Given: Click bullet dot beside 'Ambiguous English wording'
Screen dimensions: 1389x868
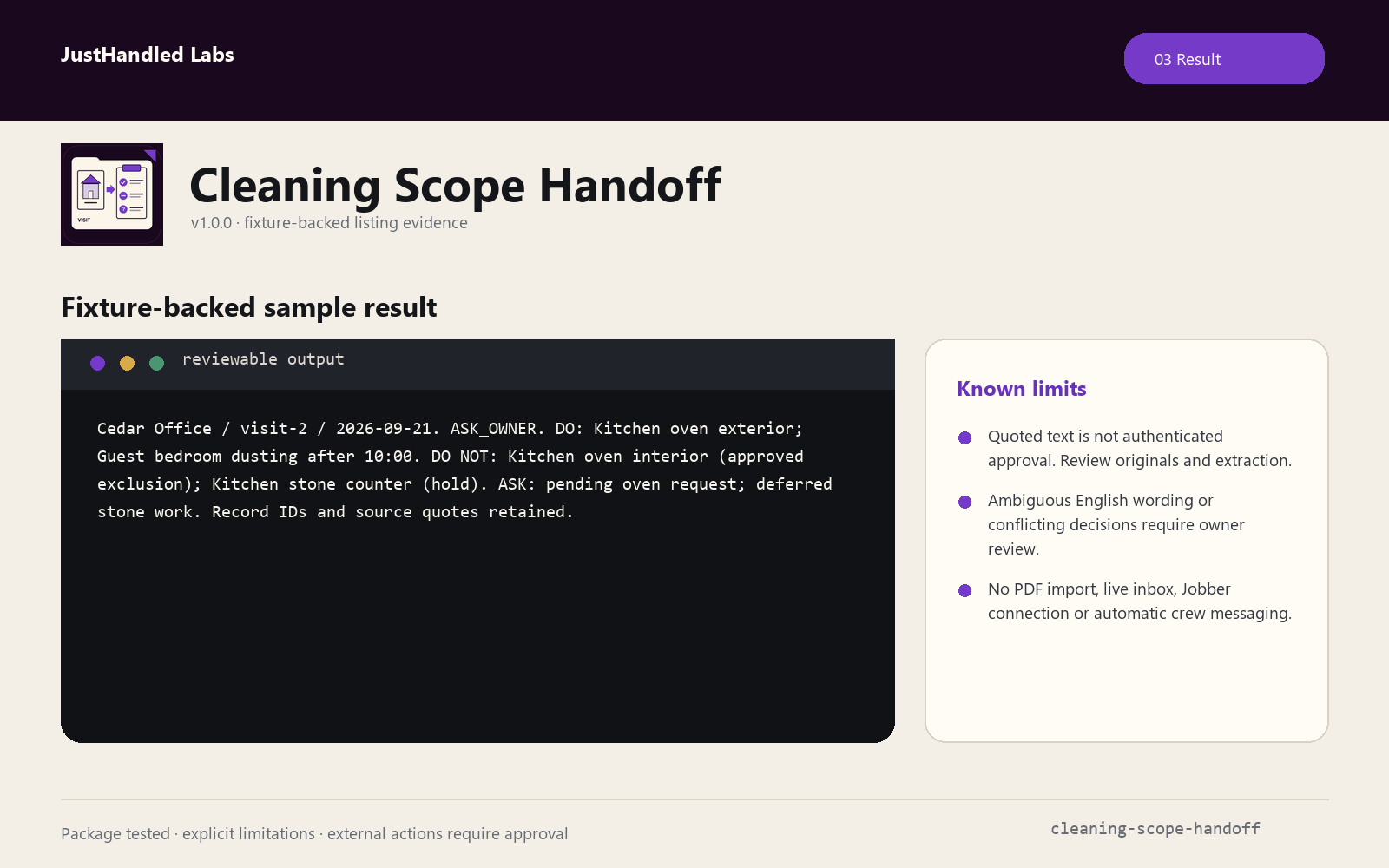Looking at the screenshot, I should (x=964, y=502).
